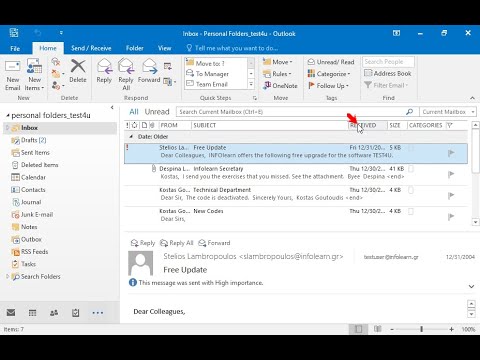This screenshot has height=360, width=480.
Task: Switch to Mail view in navigation bar
Action: pyautogui.click(x=11, y=312)
